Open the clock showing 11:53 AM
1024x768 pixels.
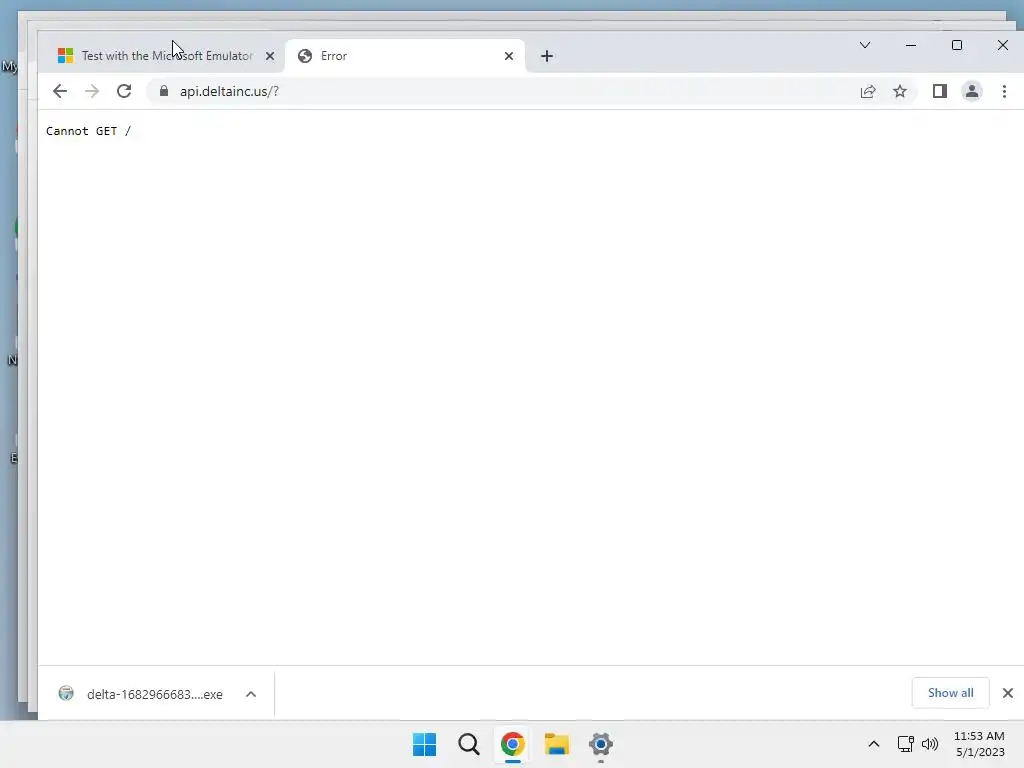coord(980,744)
